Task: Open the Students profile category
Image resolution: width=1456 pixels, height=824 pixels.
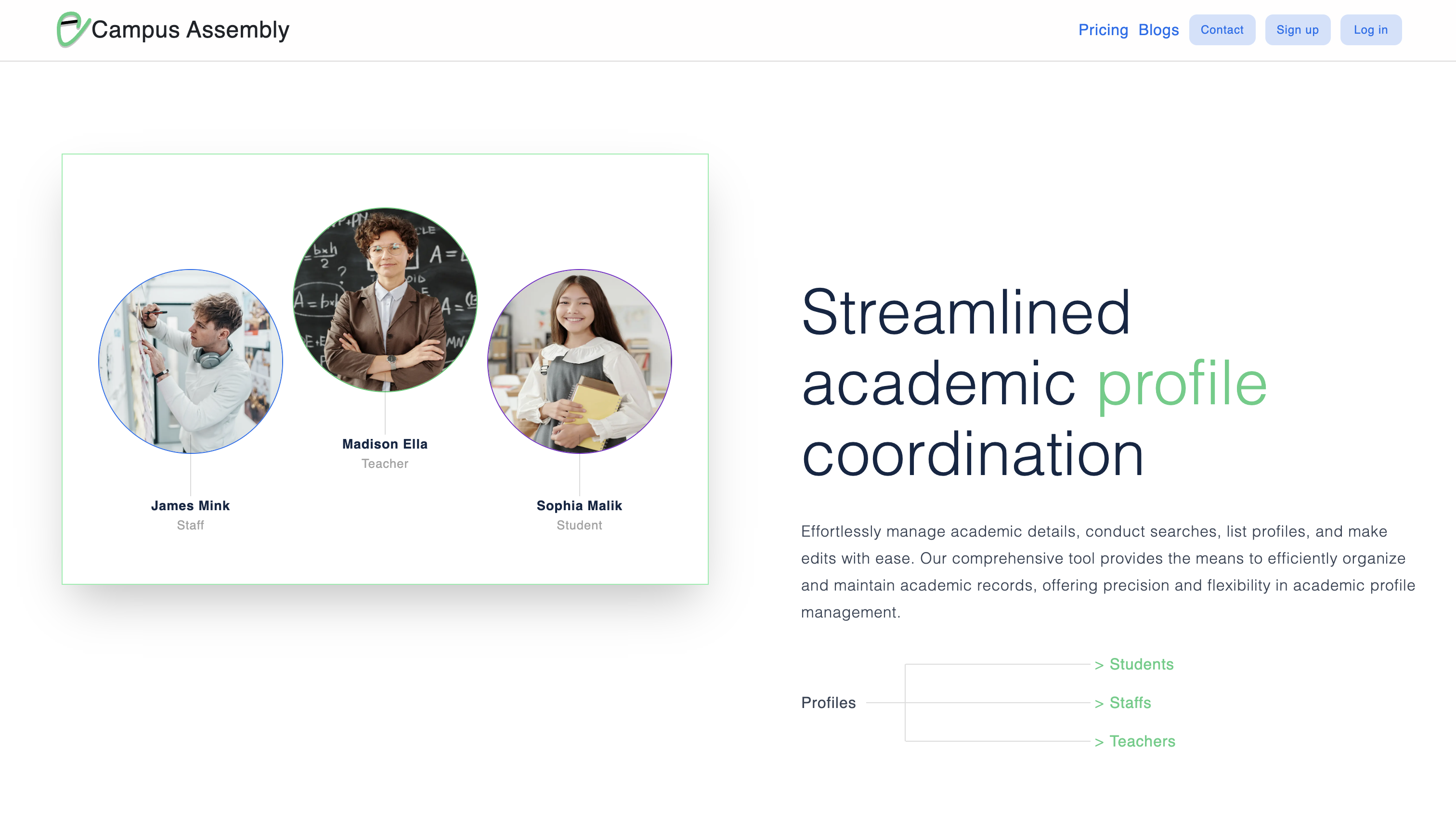Action: (x=1141, y=664)
